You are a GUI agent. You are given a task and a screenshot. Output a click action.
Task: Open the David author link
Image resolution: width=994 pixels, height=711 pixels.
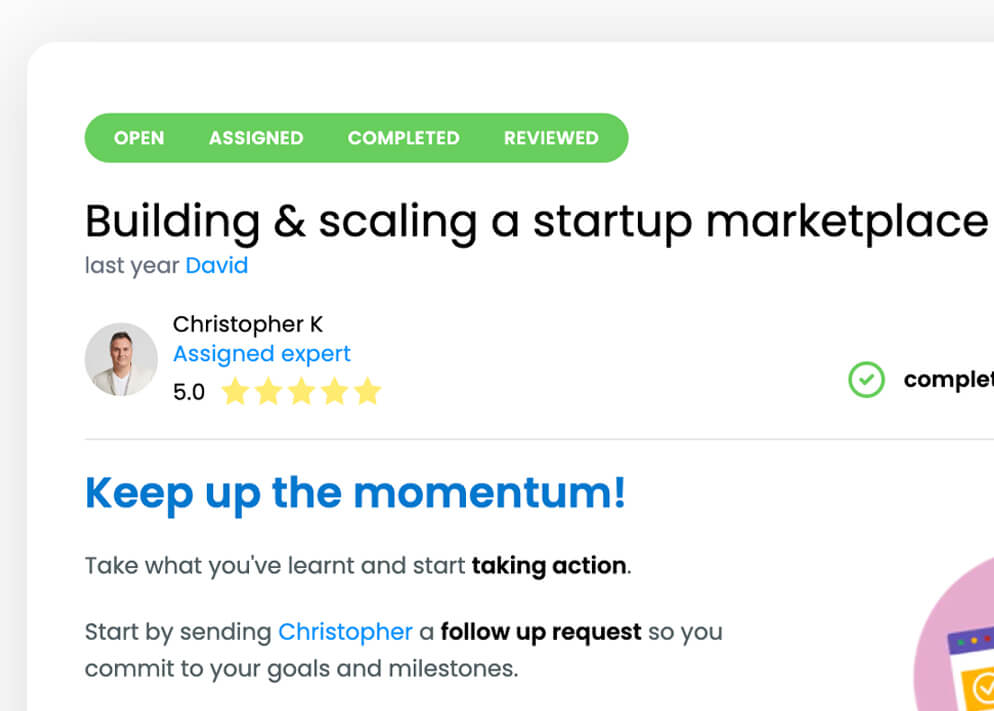(217, 266)
